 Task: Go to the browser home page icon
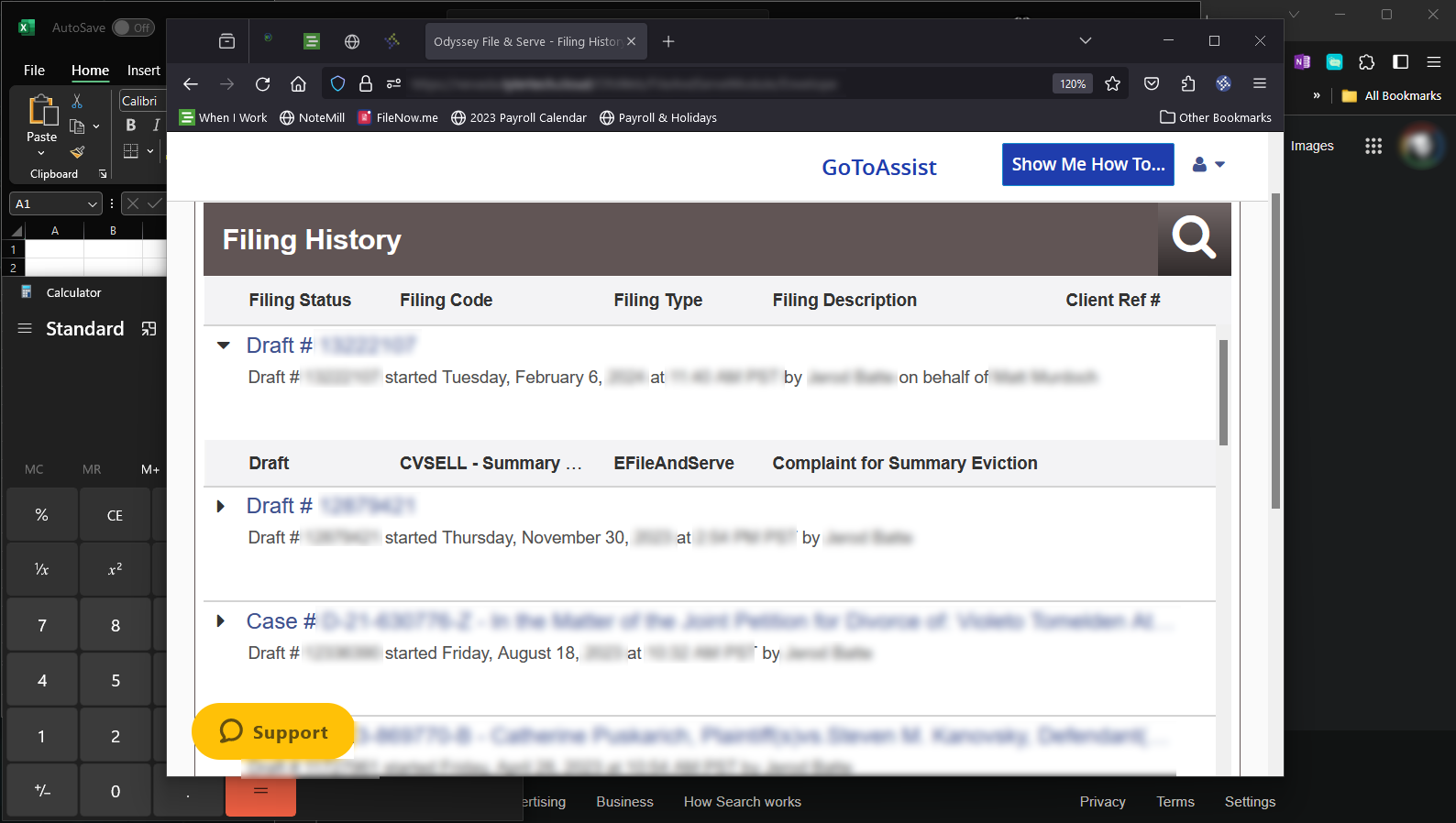click(x=298, y=84)
